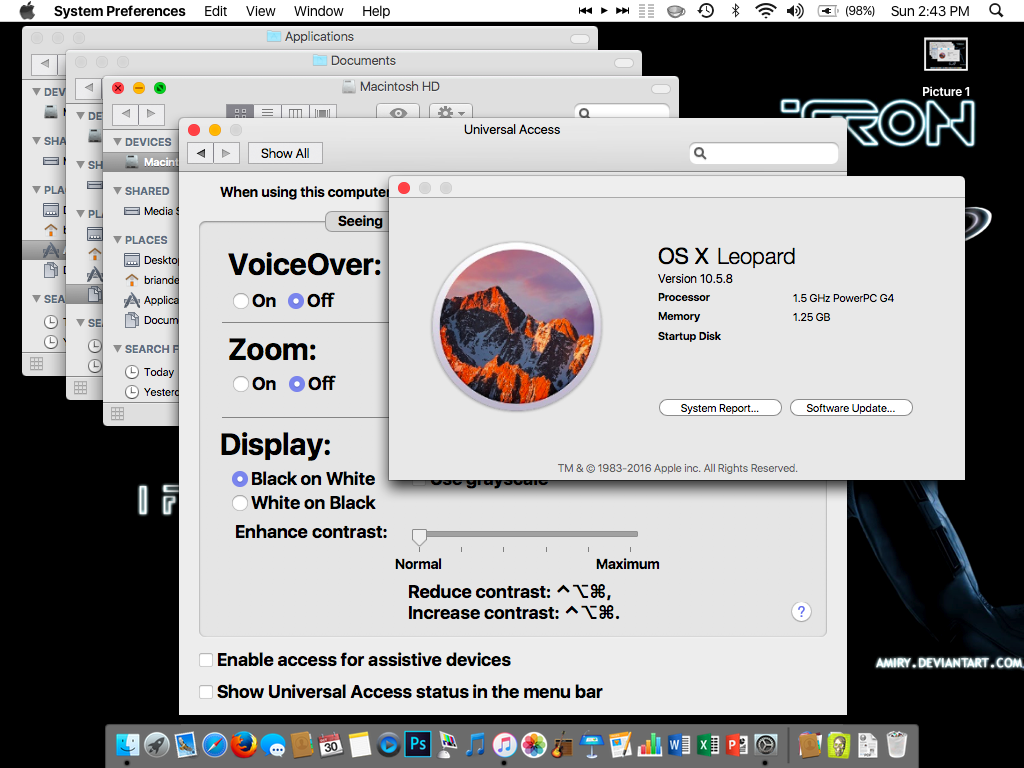Open volume control in menu bar
This screenshot has width=1024, height=768.
click(x=795, y=10)
